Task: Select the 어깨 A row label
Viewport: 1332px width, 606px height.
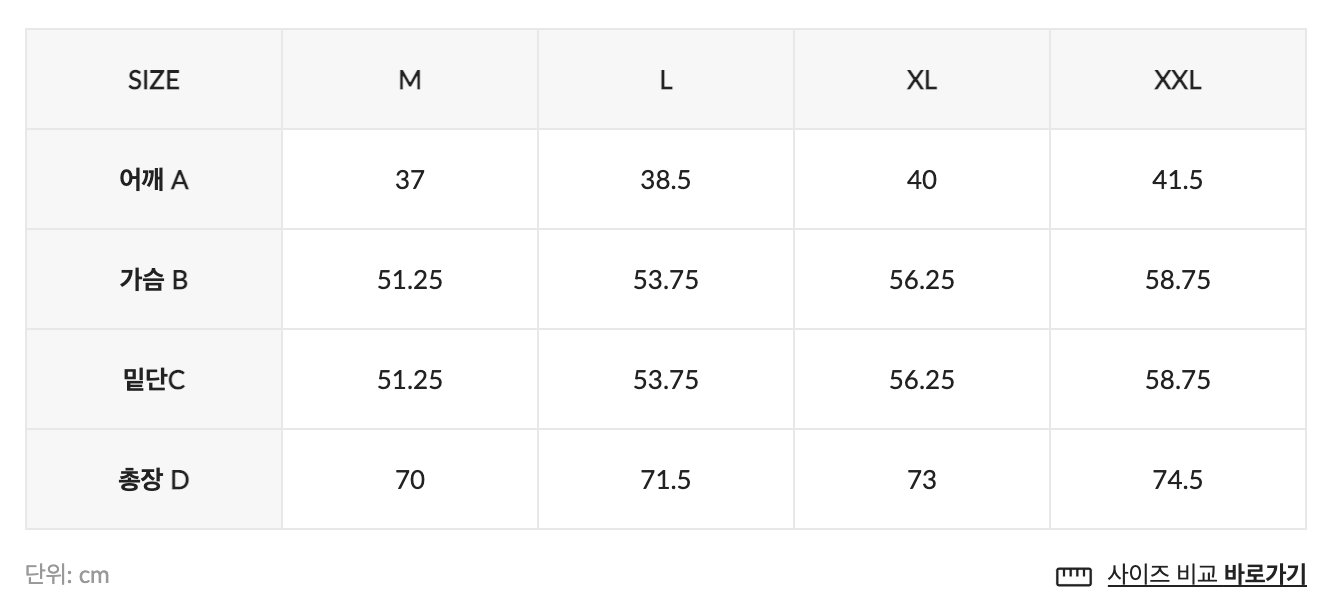Action: tap(154, 180)
